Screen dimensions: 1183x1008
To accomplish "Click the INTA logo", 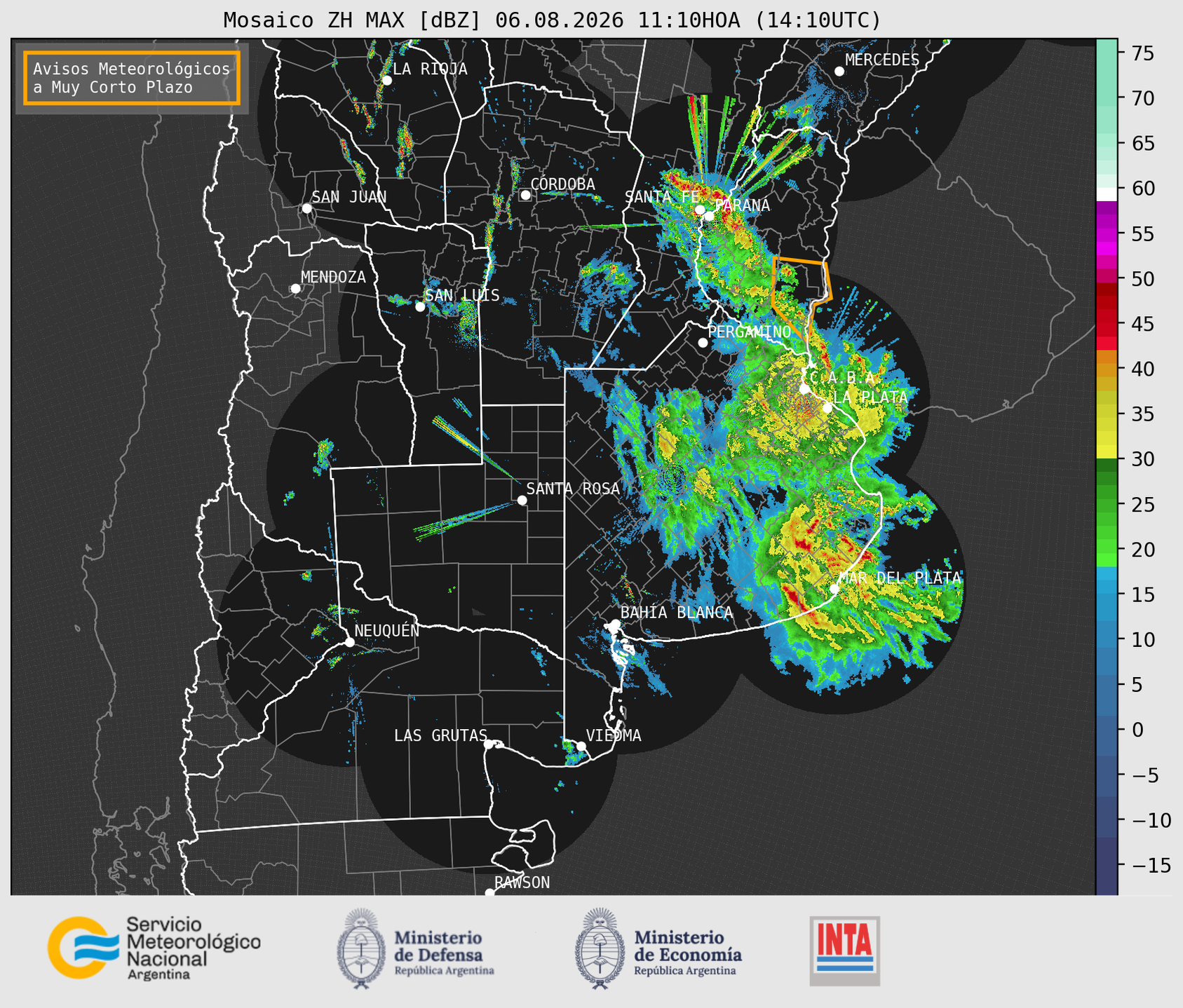I will (845, 951).
